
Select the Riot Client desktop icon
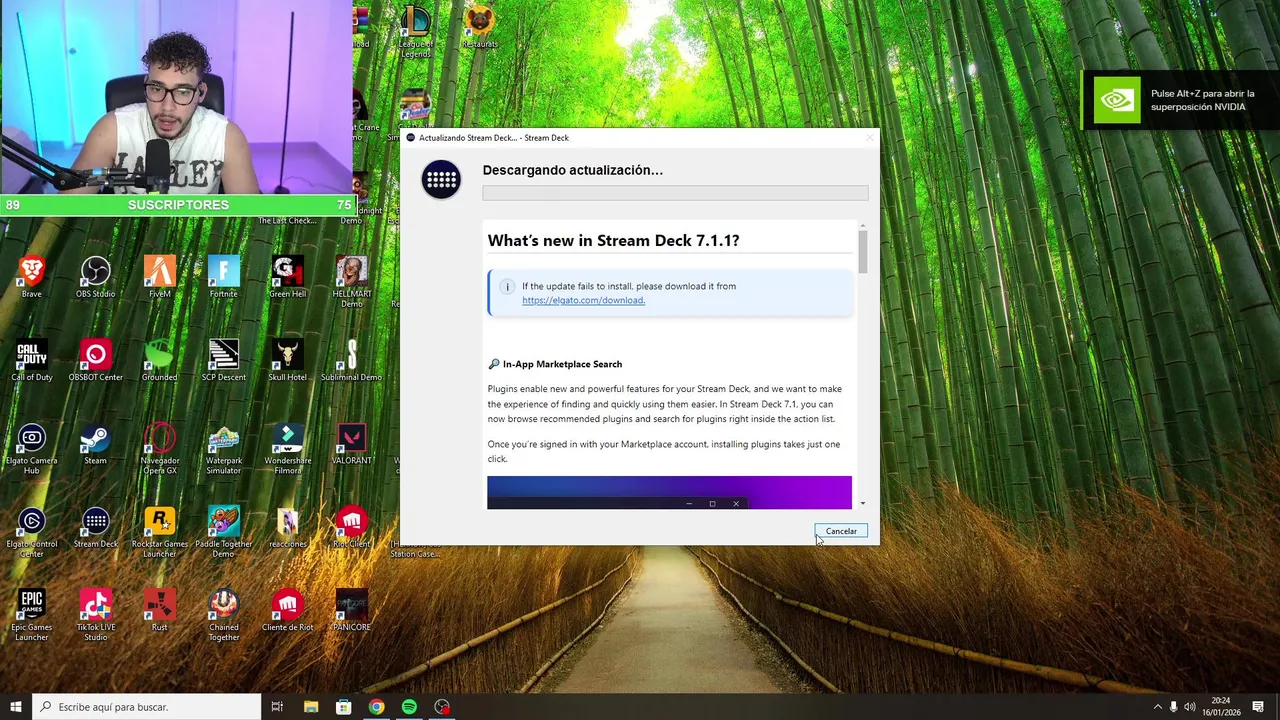tap(352, 526)
